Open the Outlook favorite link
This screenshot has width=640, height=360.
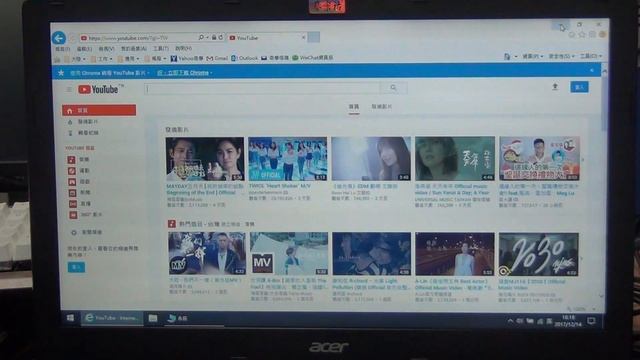pyautogui.click(x=244, y=58)
